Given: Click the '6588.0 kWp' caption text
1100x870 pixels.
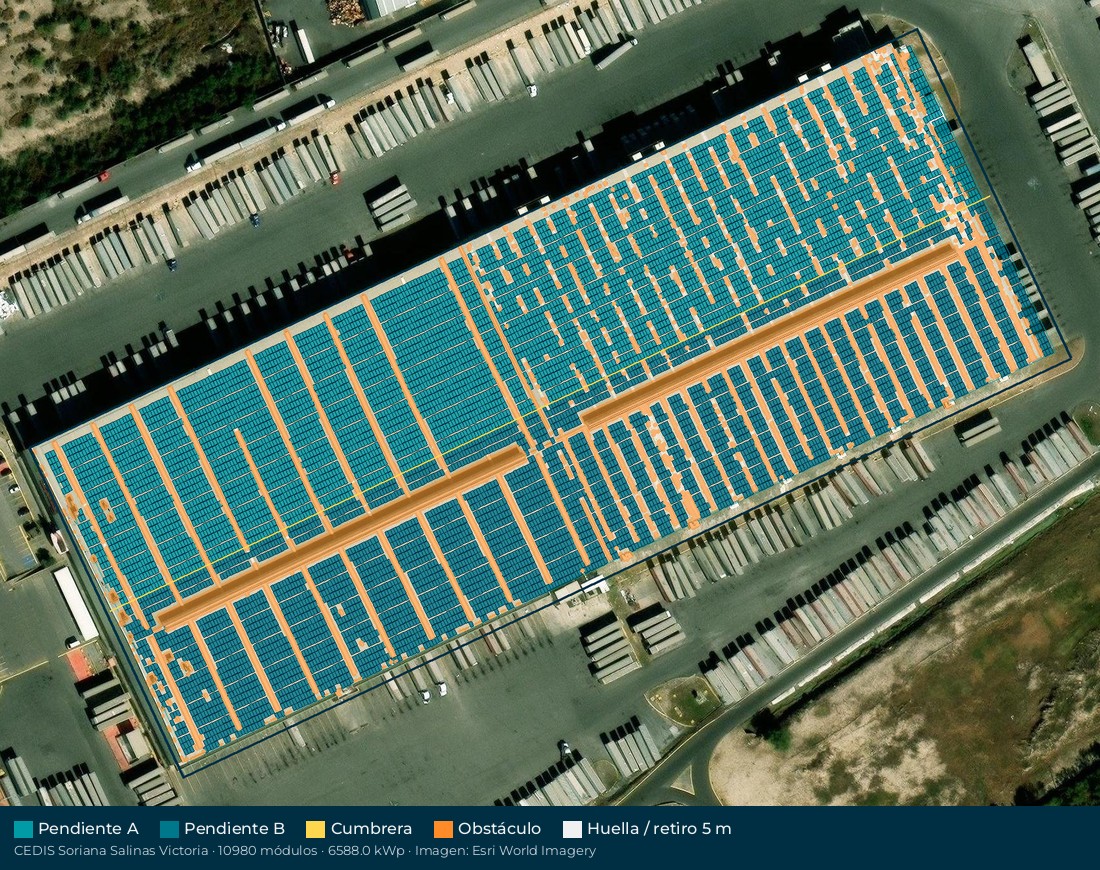Looking at the screenshot, I should coord(366,851).
